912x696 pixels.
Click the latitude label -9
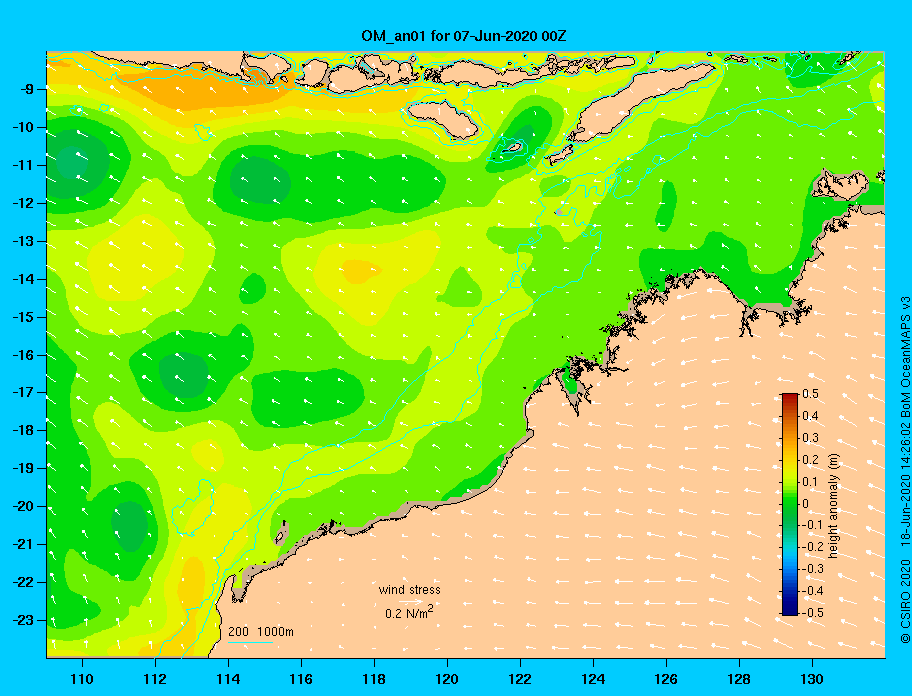pos(27,90)
